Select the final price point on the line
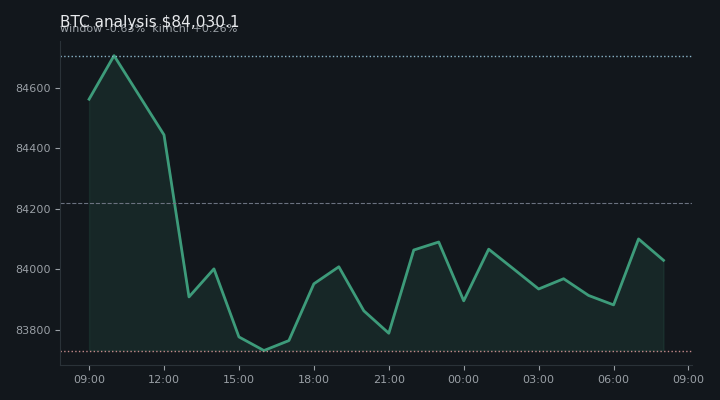The image size is (720, 400). 664,261
